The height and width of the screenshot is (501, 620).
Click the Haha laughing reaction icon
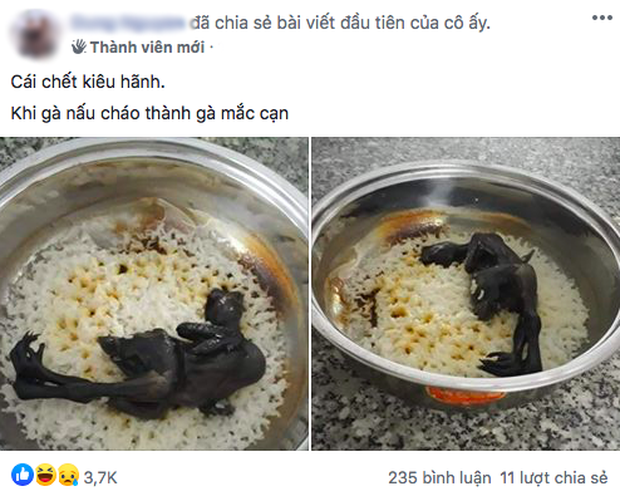click(x=45, y=475)
